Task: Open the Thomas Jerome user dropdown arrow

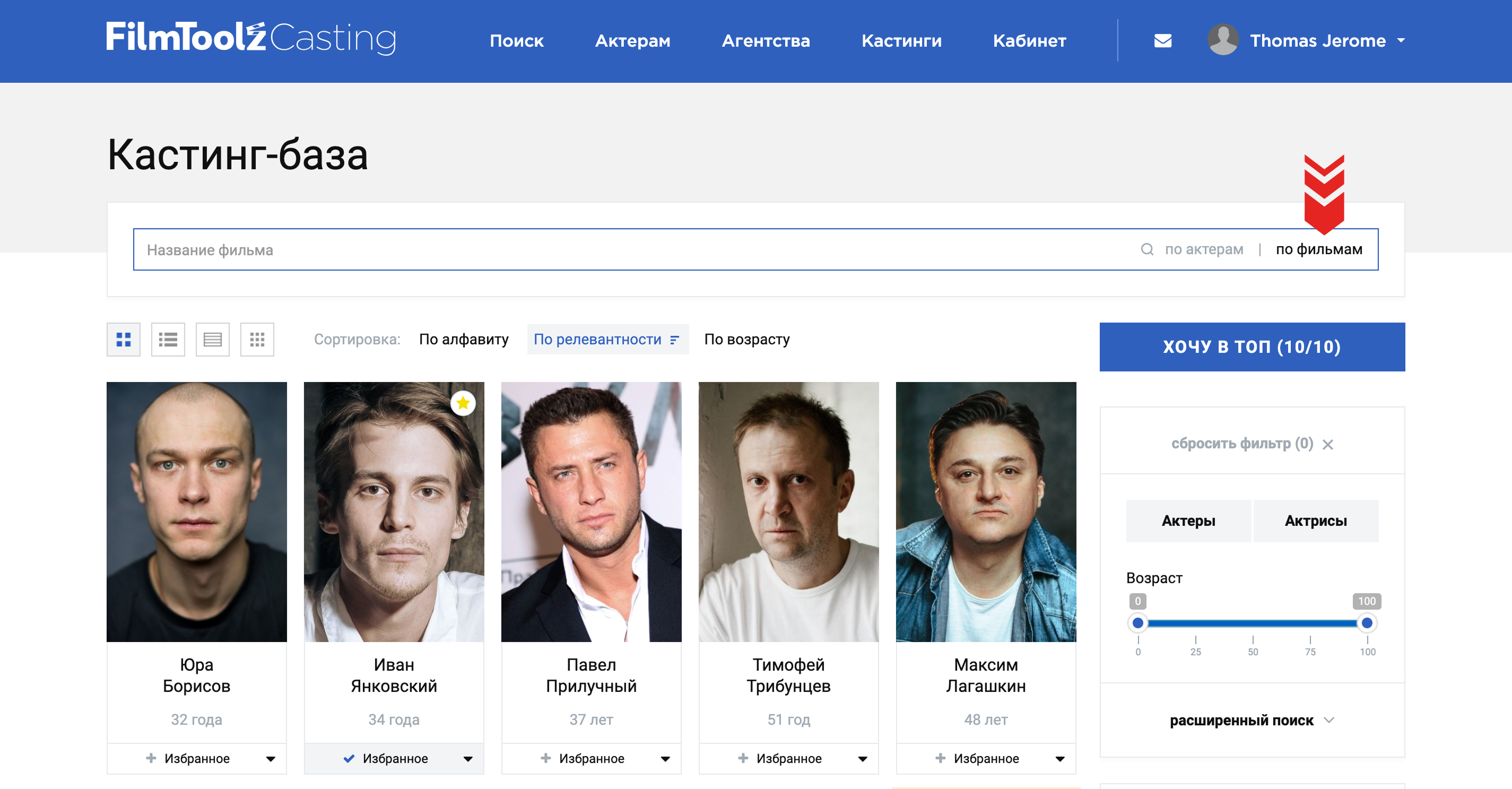Action: point(1401,41)
